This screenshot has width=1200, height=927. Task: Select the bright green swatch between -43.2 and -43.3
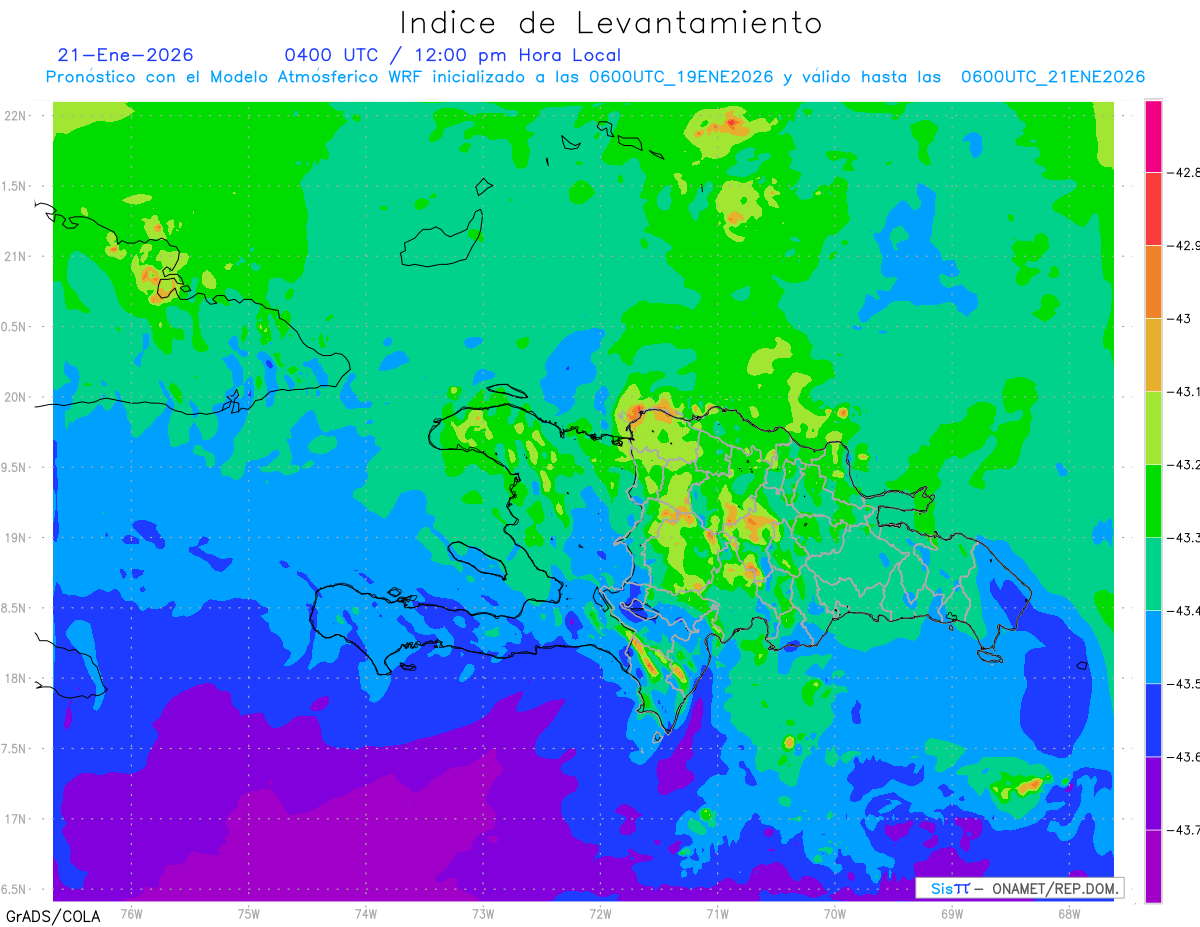point(1153,501)
